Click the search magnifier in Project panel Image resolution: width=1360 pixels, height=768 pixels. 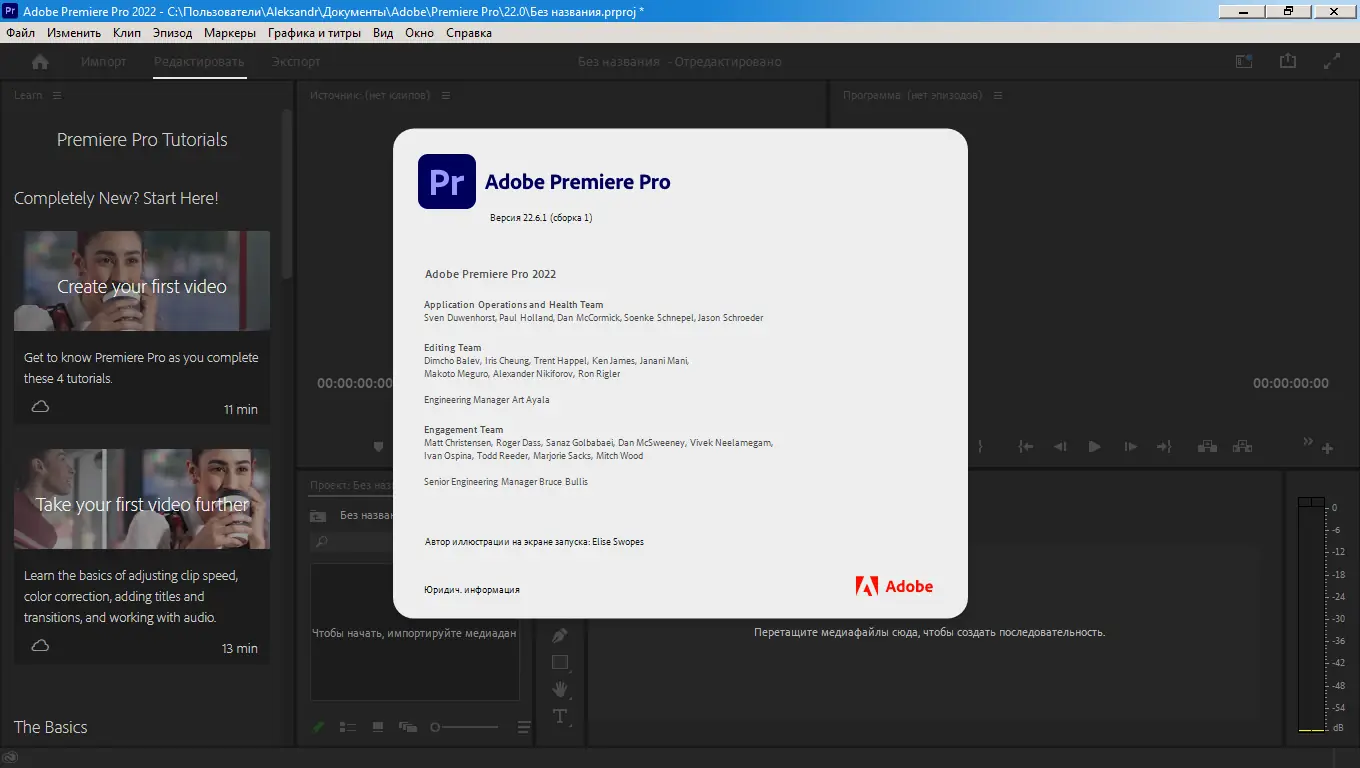tap(321, 542)
